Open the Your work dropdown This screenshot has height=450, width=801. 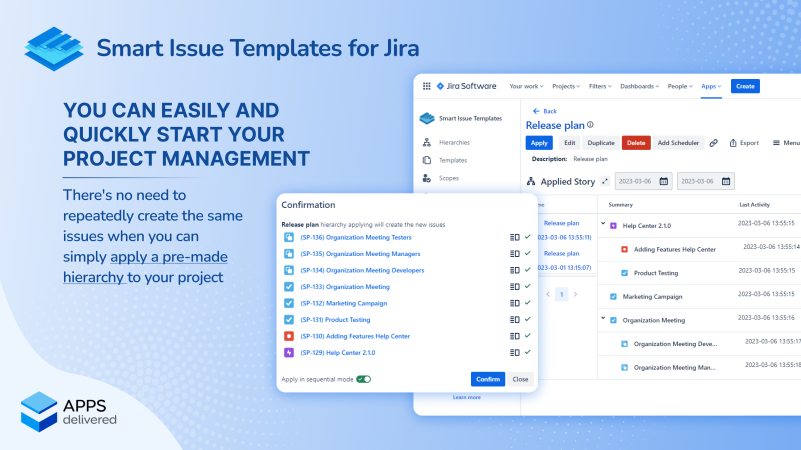(x=526, y=86)
